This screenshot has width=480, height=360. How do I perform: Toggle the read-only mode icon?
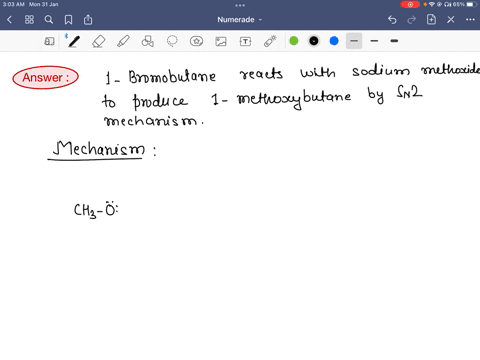pos(49,41)
